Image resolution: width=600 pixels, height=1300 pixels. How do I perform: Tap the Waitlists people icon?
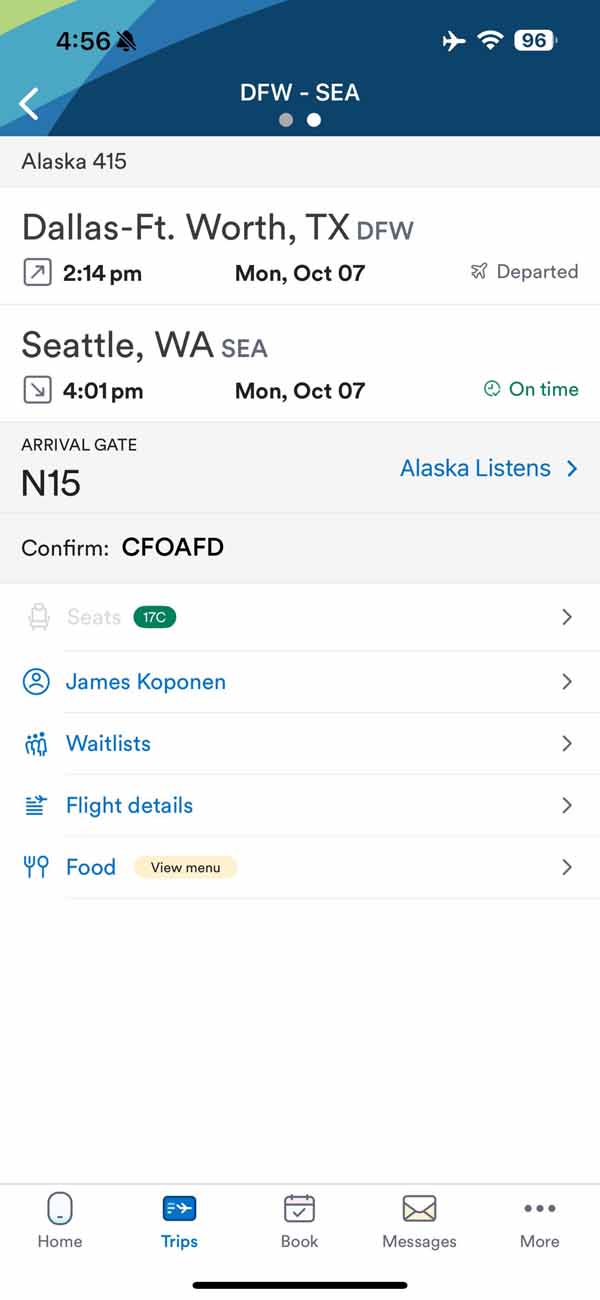37,744
